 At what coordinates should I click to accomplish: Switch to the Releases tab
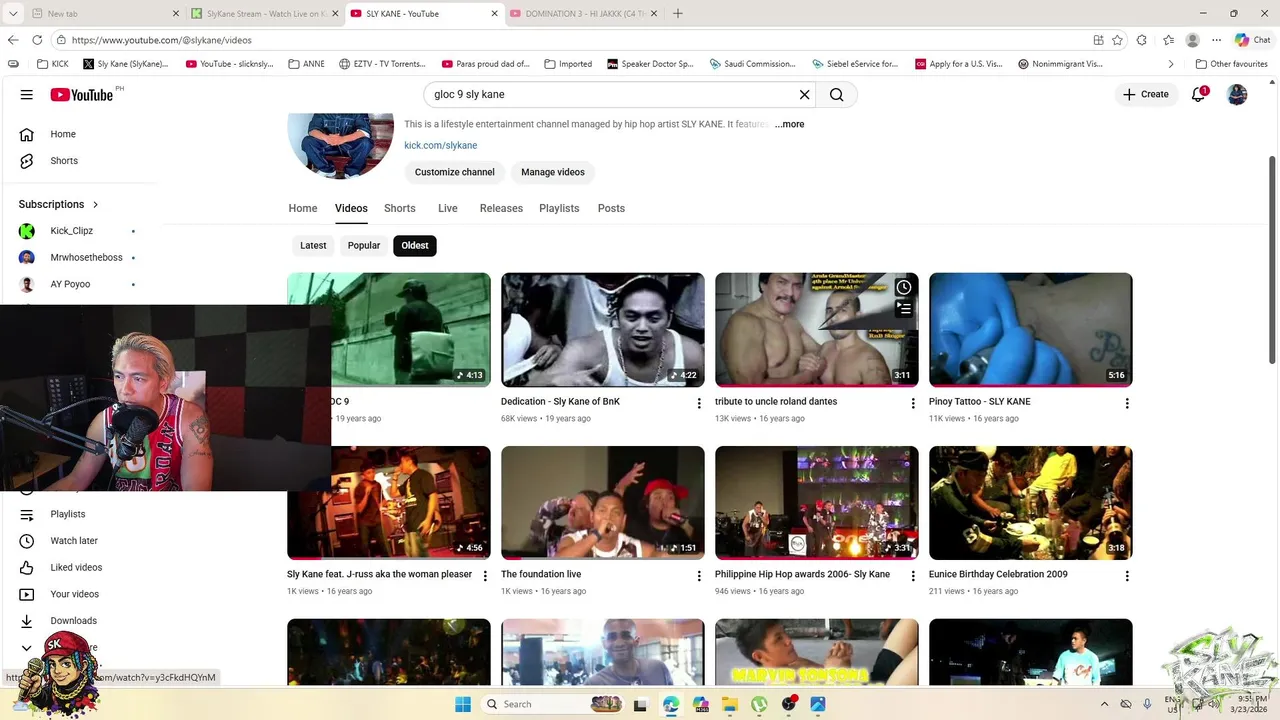[x=501, y=208]
